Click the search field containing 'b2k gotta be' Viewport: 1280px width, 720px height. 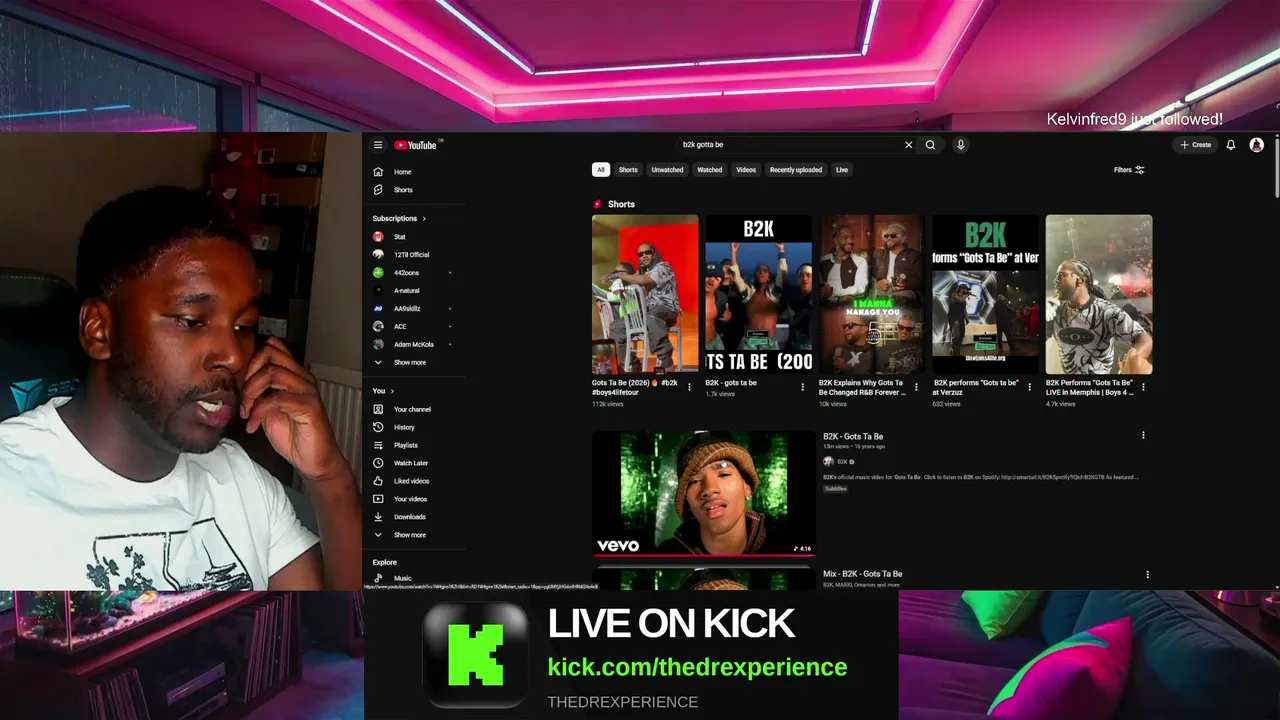point(789,145)
